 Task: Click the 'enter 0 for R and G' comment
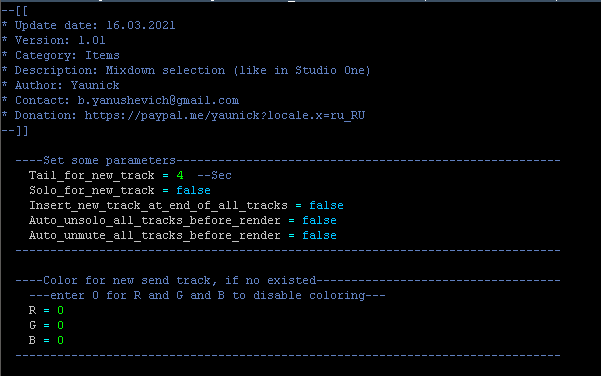[207, 296]
